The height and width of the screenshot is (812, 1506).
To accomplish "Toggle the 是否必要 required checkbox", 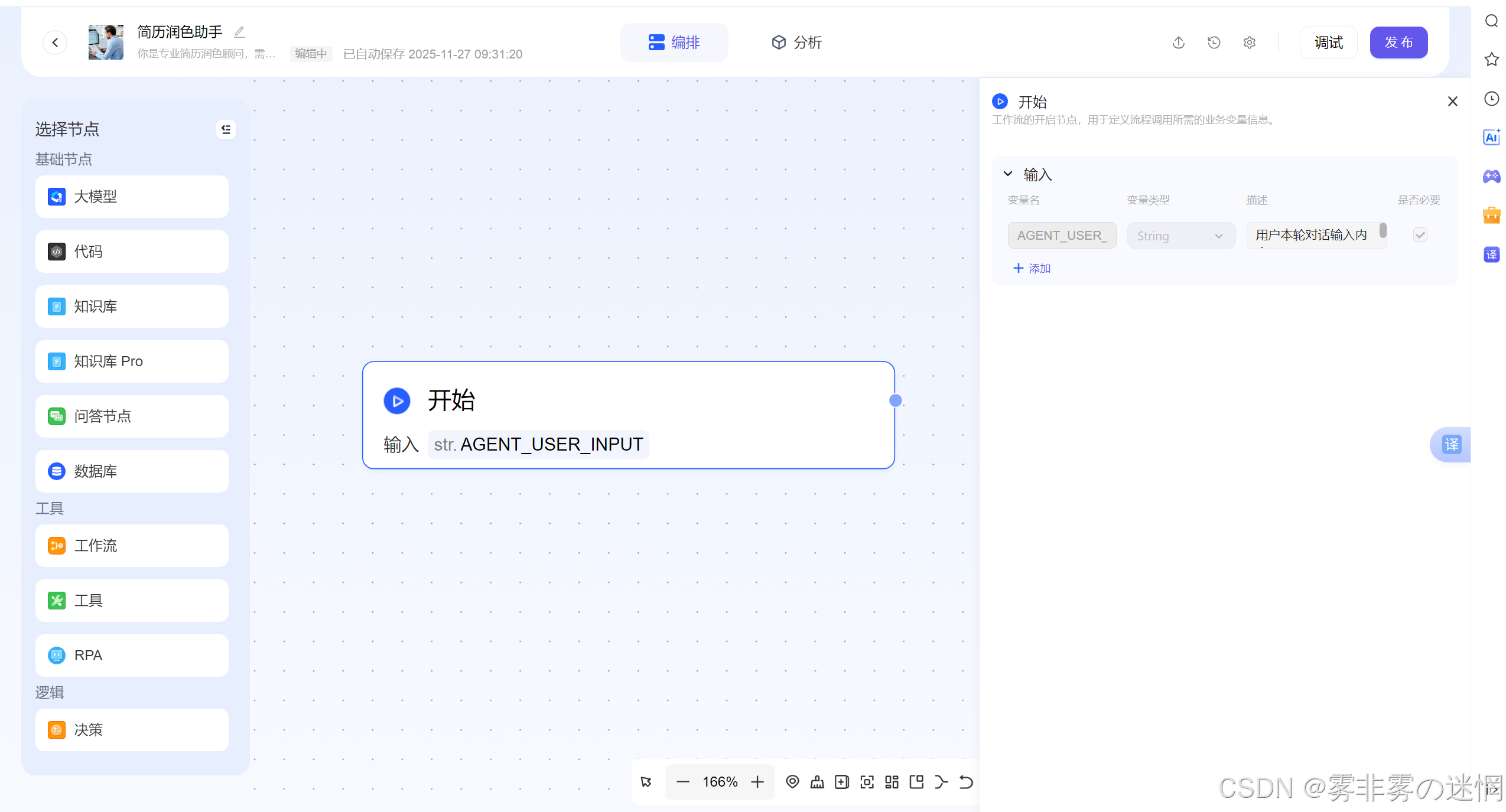I will [x=1420, y=235].
